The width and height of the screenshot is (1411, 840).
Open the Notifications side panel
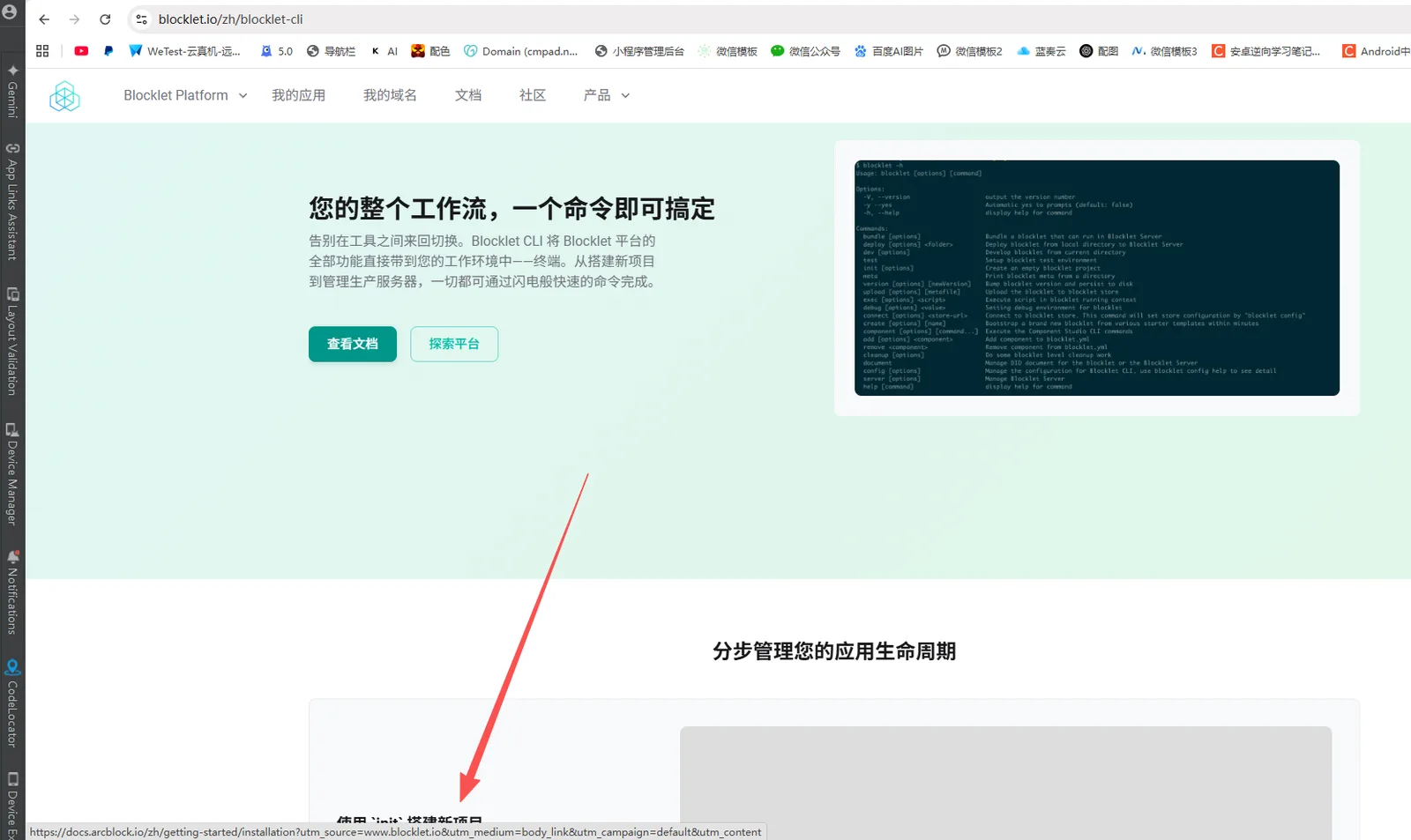point(12,592)
